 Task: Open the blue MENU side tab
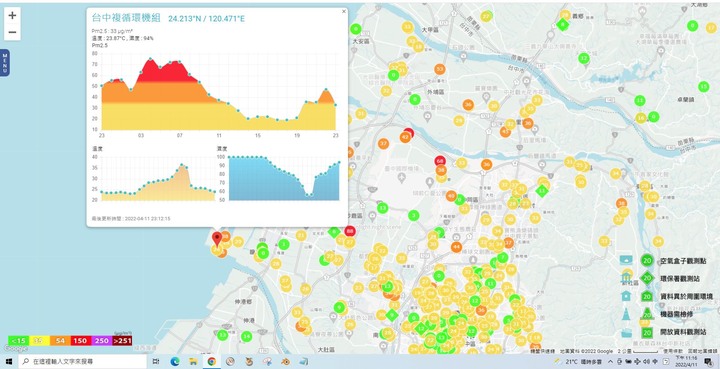point(5,63)
